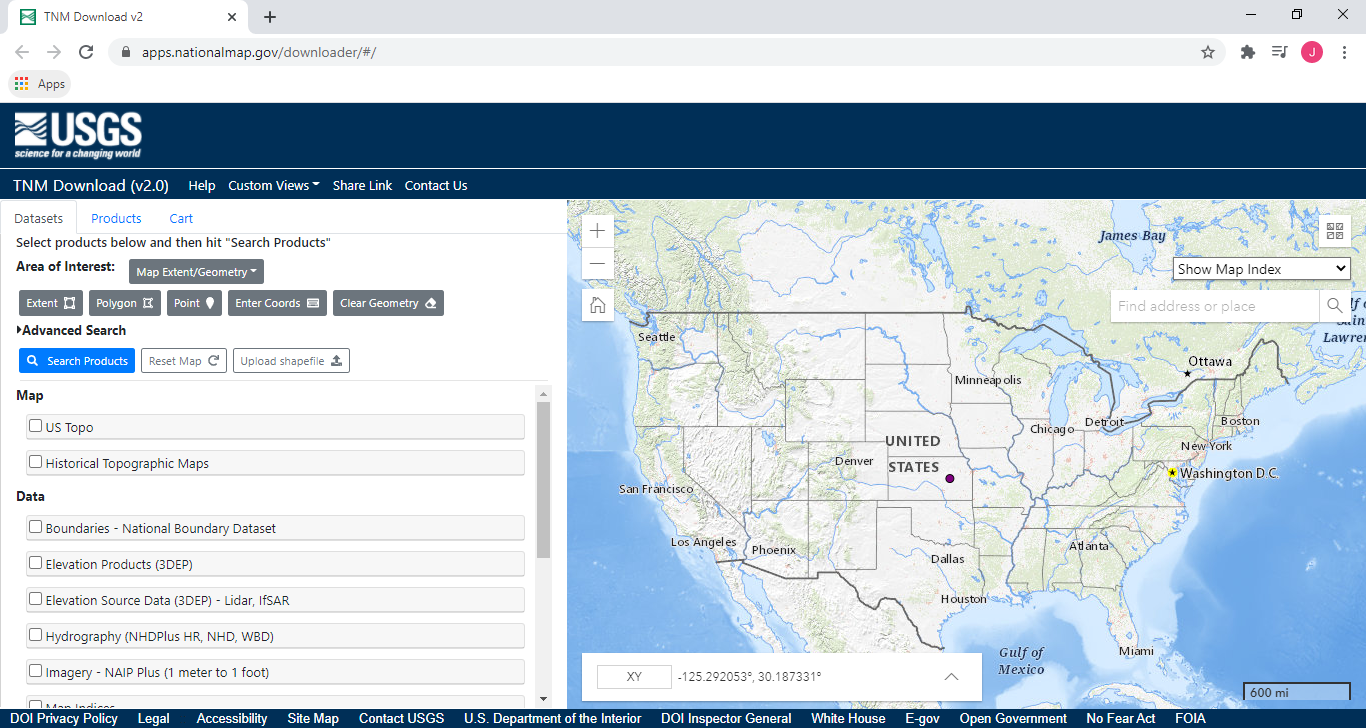1366x728 pixels.
Task: Open Custom Views dropdown menu
Action: [274, 185]
